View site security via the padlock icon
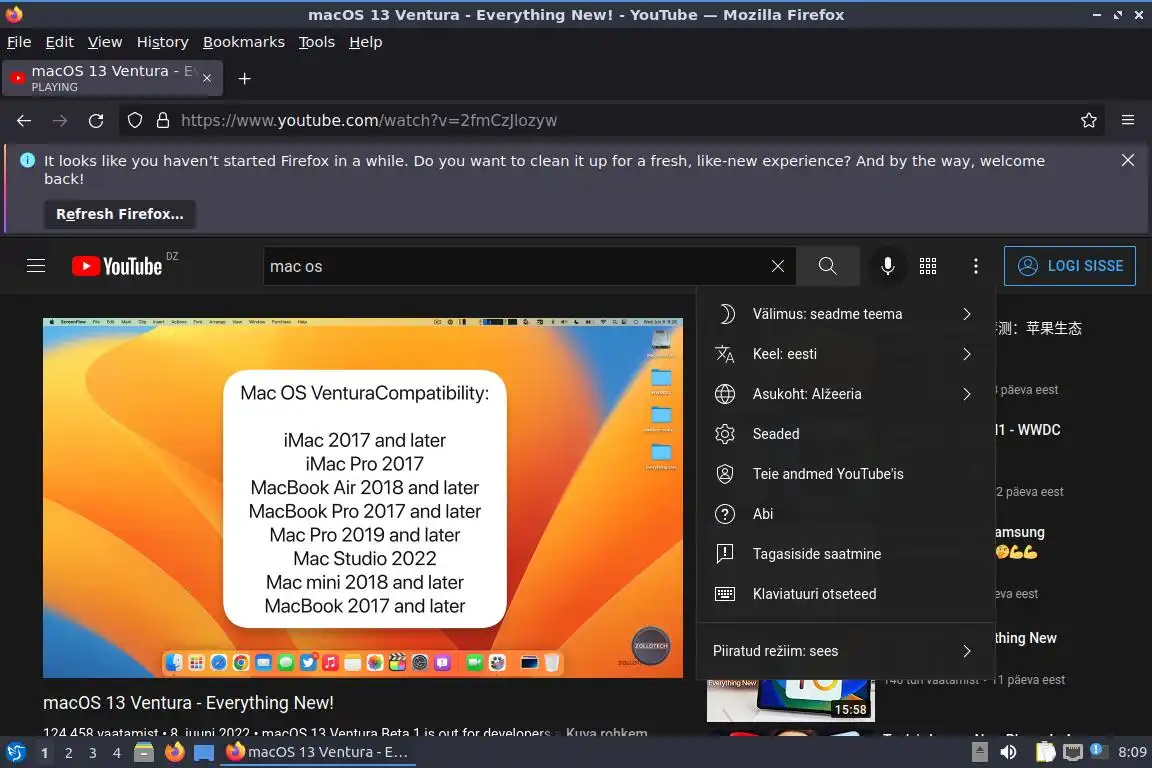The width and height of the screenshot is (1152, 768). (x=163, y=121)
